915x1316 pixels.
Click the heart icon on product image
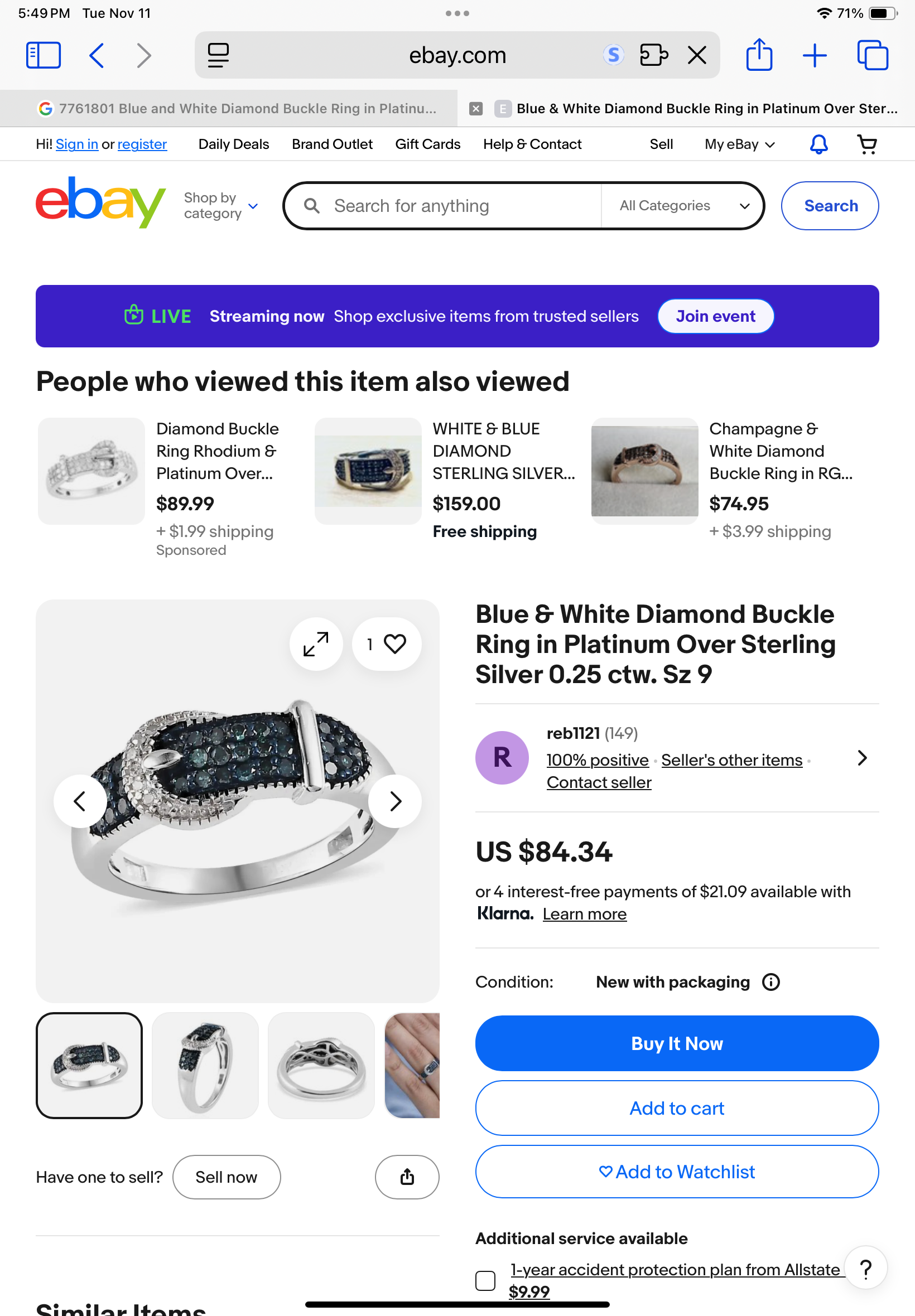(394, 644)
